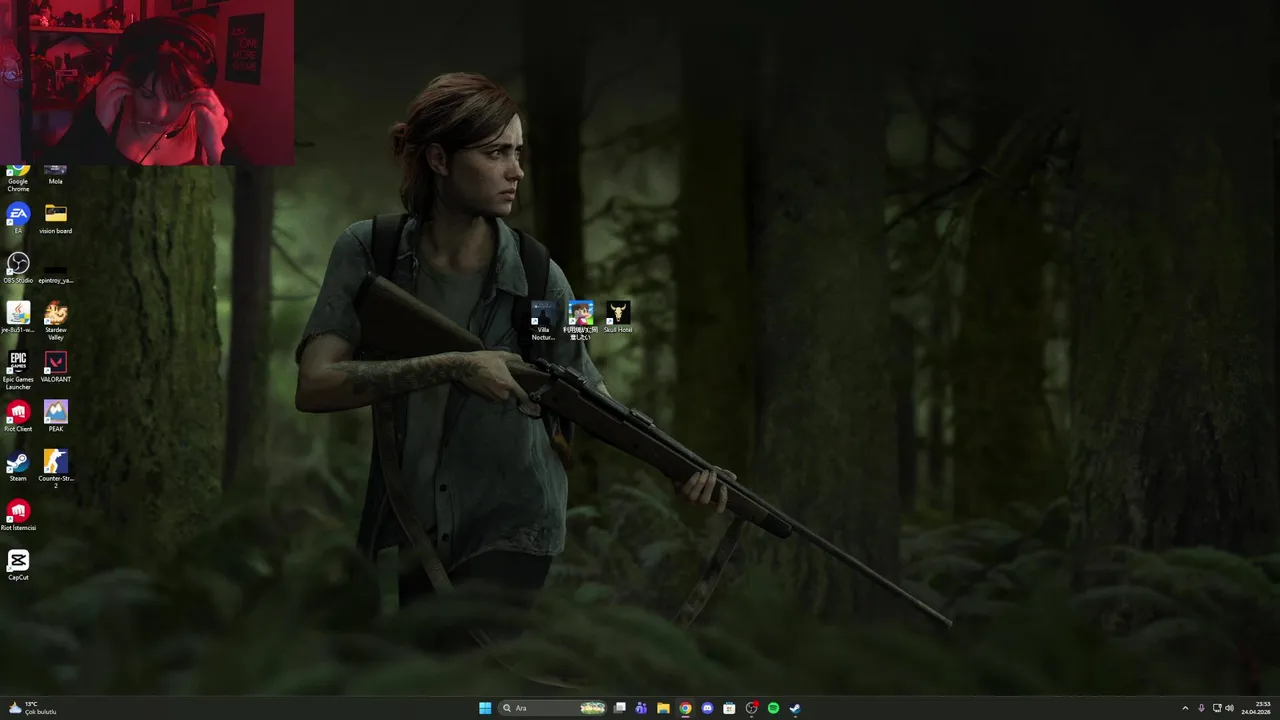Select the CapCut desktop shortcut
The image size is (1280, 720).
18,565
